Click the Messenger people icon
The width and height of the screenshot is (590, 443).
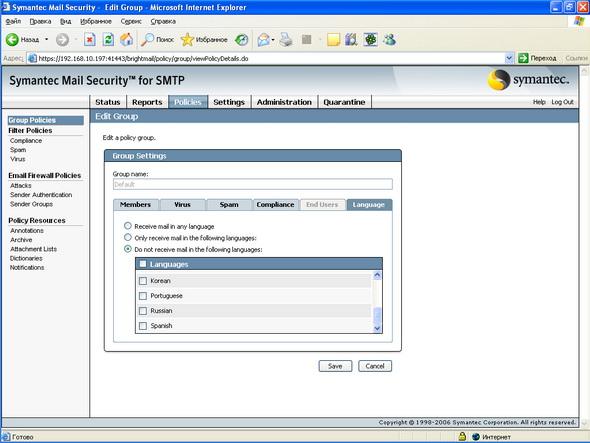pos(389,40)
